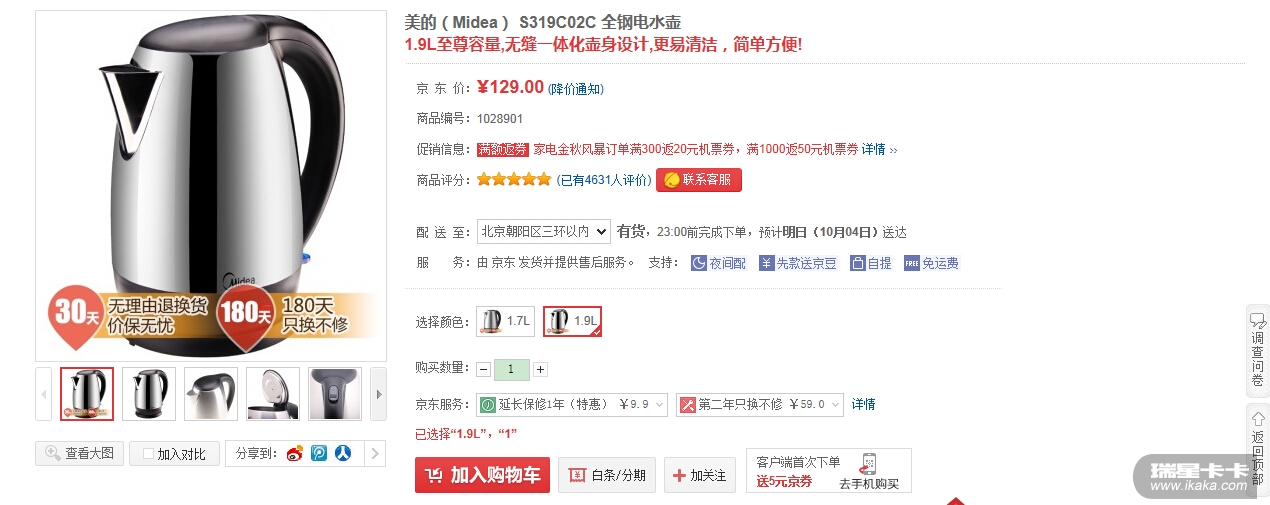Click the 白条/分期 installment button
Viewport: 1270px width, 505px height.
point(607,475)
